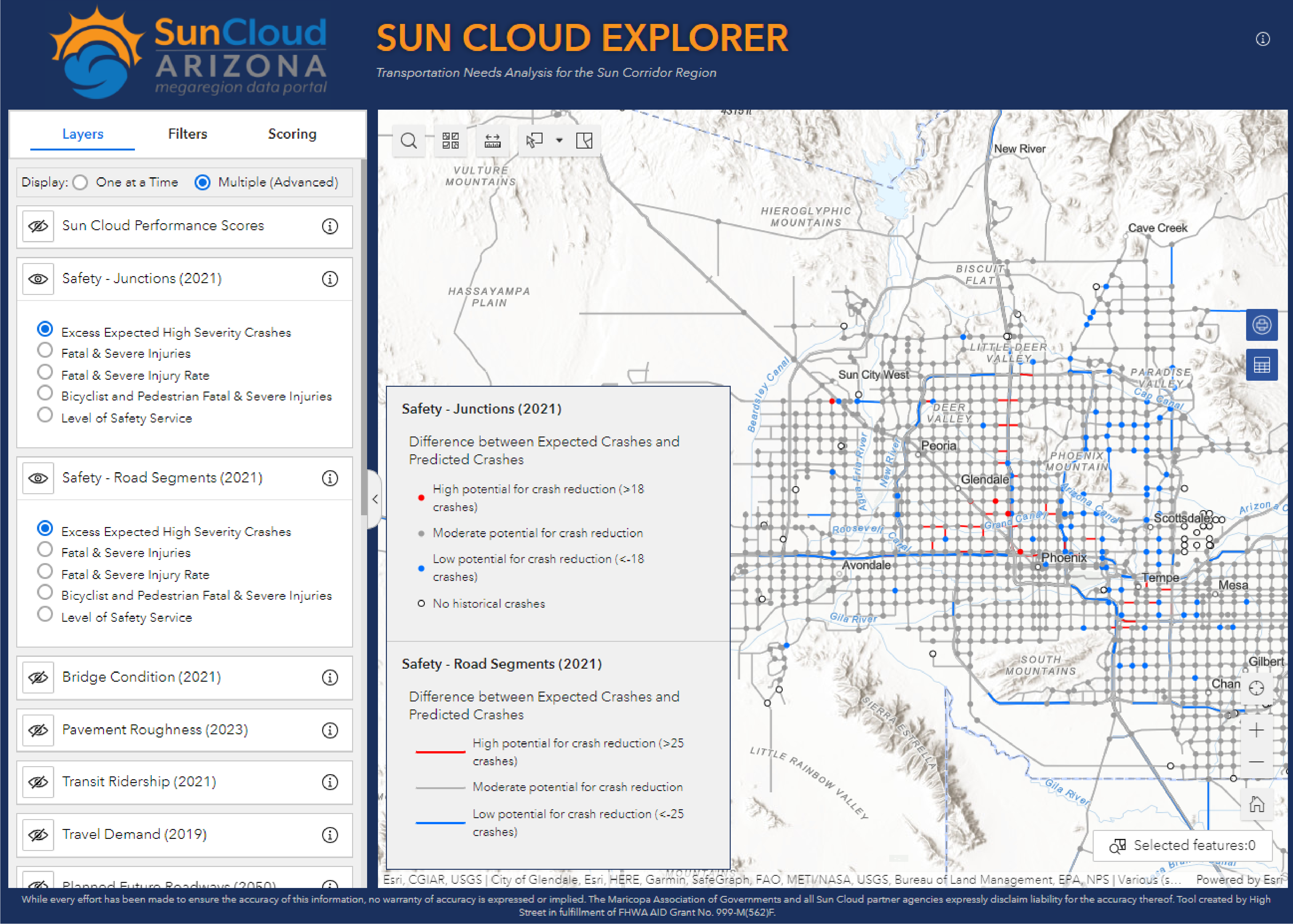
Task: Zoom out on the map
Action: point(1256,762)
